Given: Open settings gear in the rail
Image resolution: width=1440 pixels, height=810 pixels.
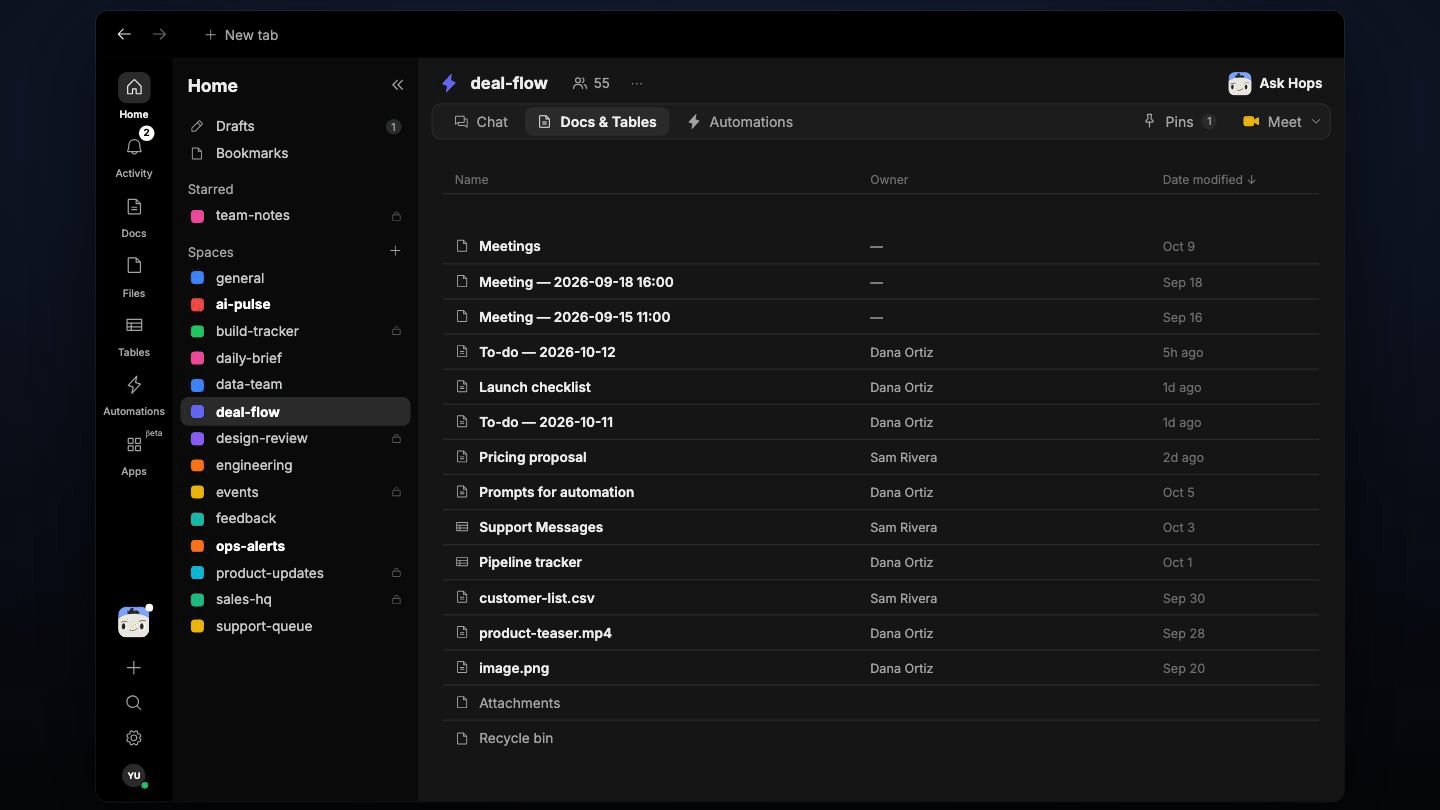Looking at the screenshot, I should 134,738.
